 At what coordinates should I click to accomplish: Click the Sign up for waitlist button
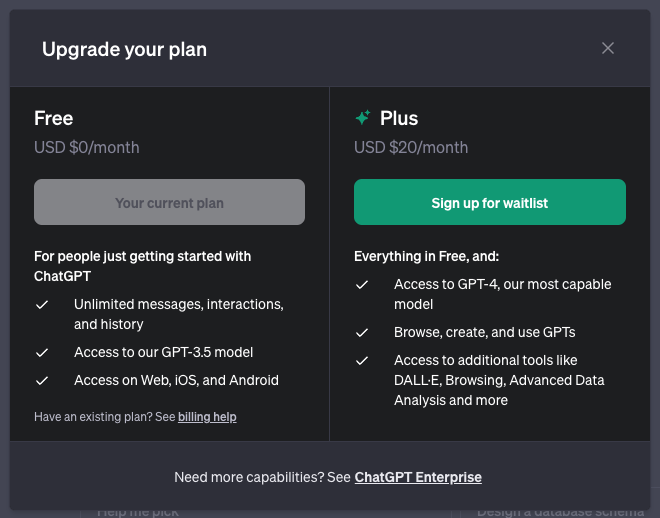[490, 203]
